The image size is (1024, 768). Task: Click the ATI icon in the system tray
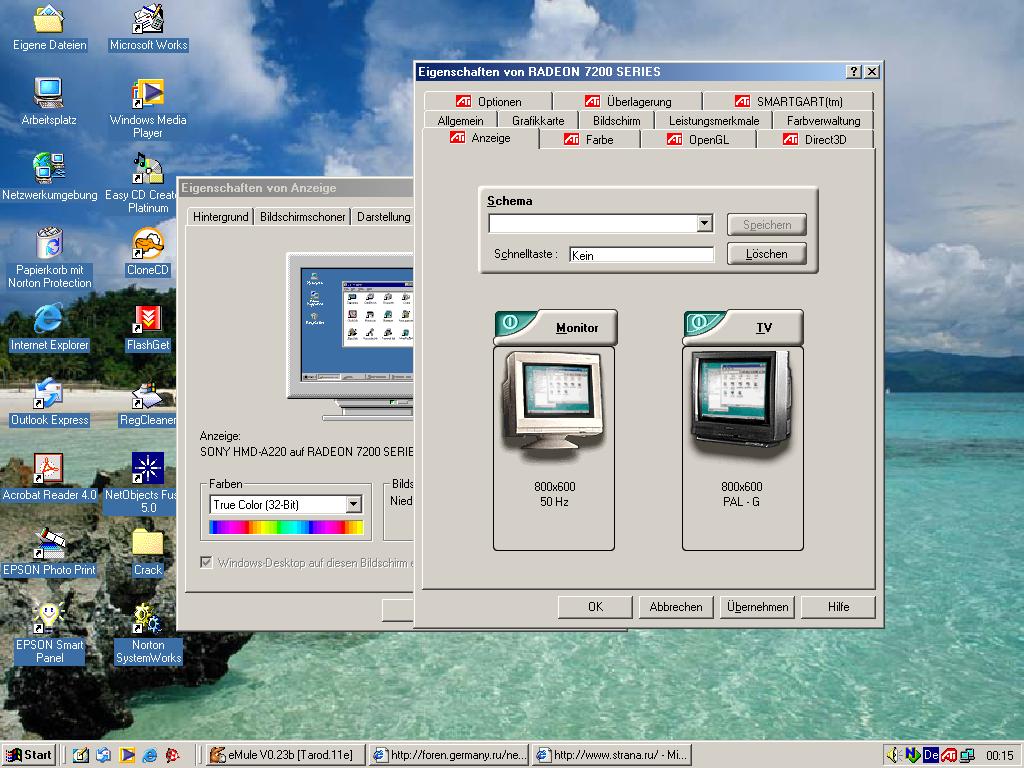[x=949, y=756]
